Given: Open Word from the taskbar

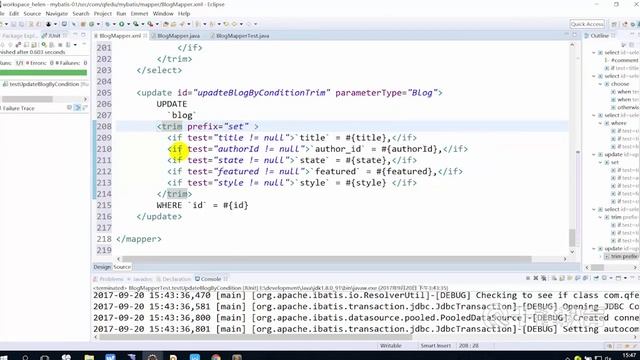Looking at the screenshot, I should tap(110, 358).
